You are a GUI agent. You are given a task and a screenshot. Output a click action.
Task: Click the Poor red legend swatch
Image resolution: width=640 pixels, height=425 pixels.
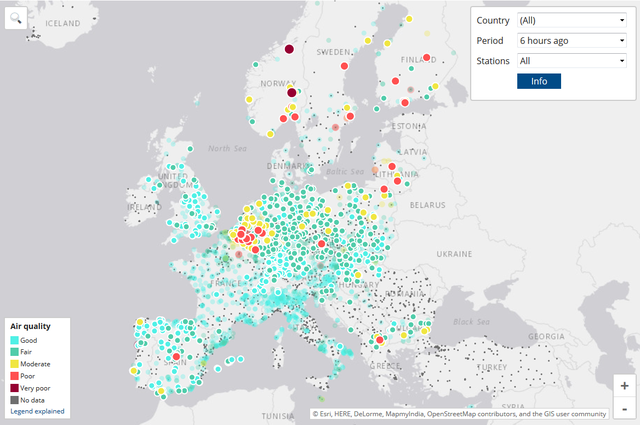click(14, 376)
